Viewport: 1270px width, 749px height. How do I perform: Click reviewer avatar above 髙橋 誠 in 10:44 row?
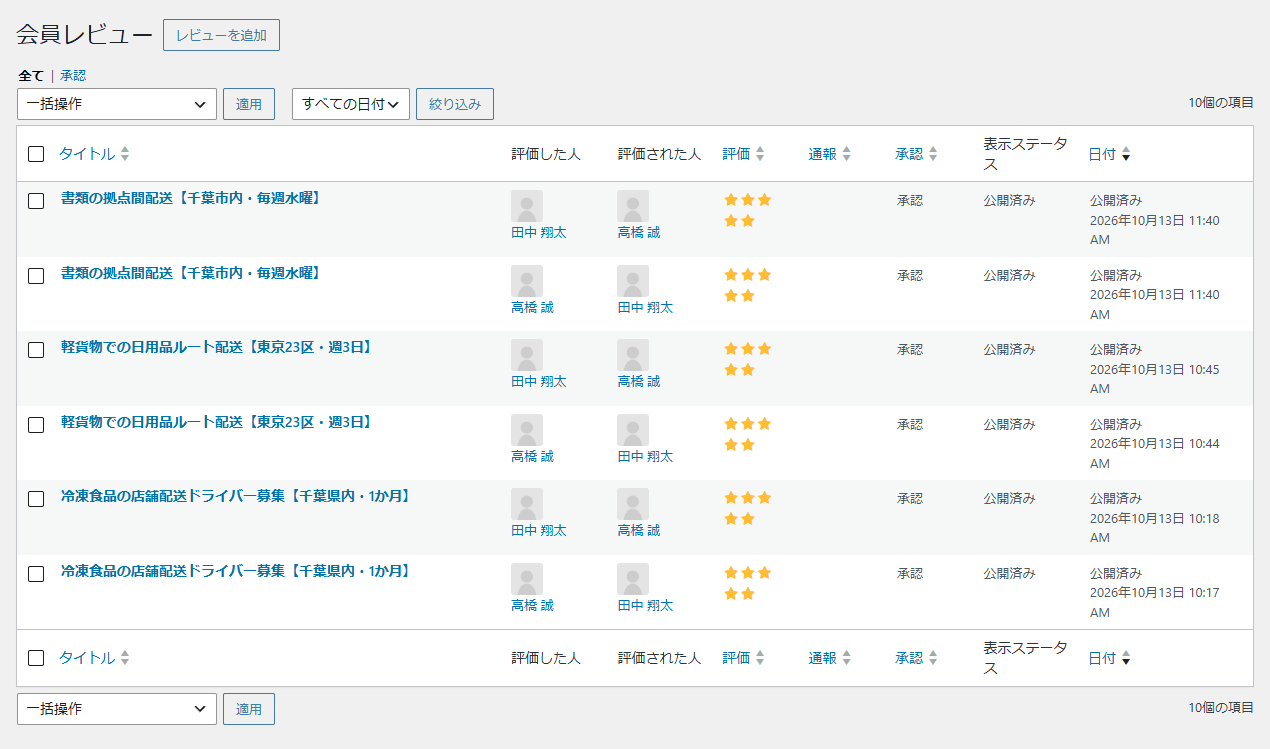(x=527, y=430)
